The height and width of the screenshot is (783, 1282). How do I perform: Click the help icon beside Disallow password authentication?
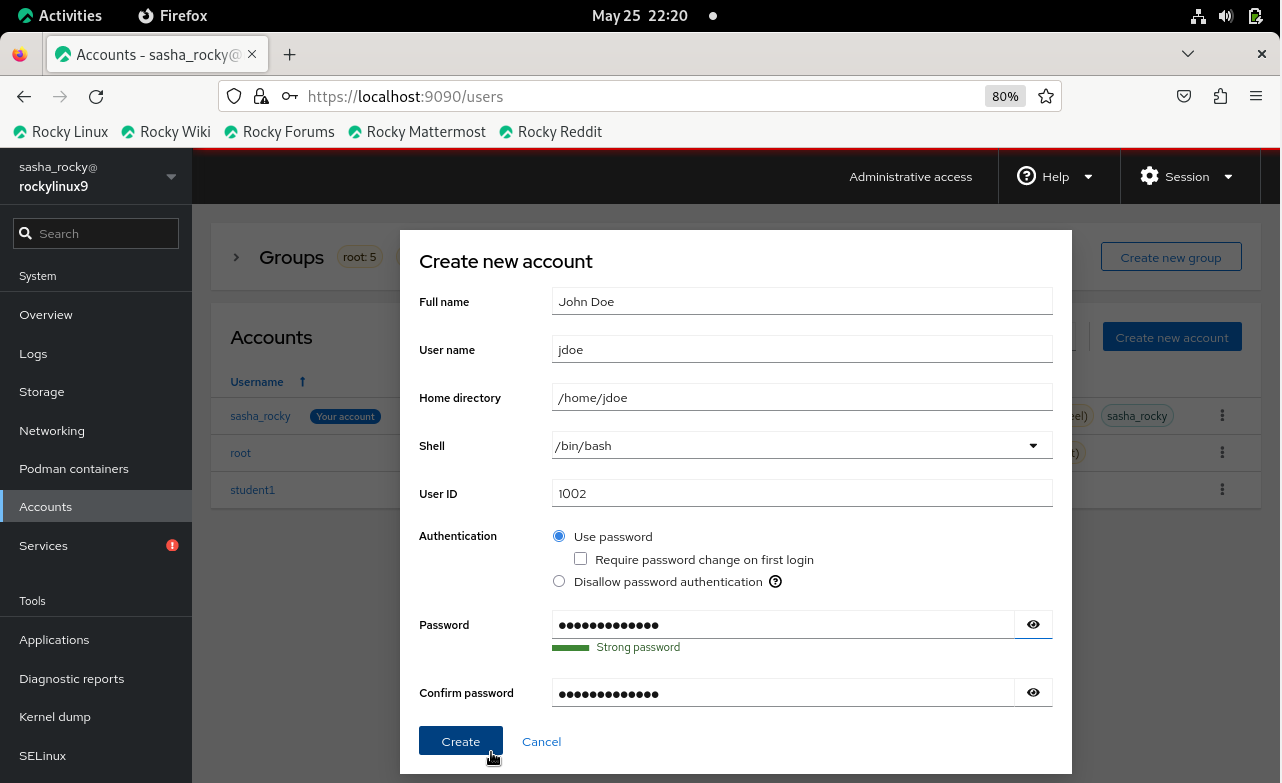pos(775,582)
